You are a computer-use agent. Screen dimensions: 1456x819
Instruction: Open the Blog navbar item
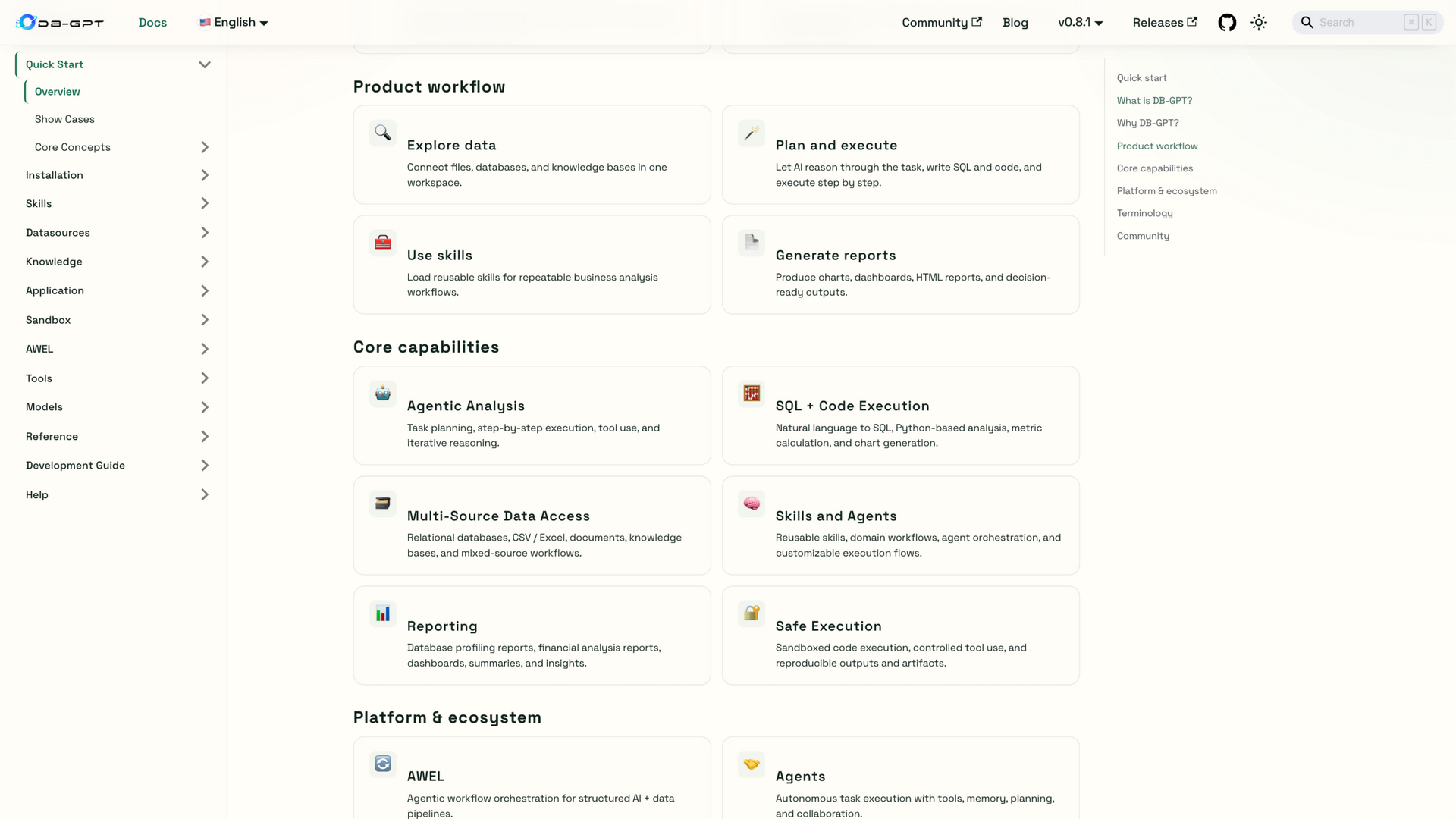(1015, 23)
